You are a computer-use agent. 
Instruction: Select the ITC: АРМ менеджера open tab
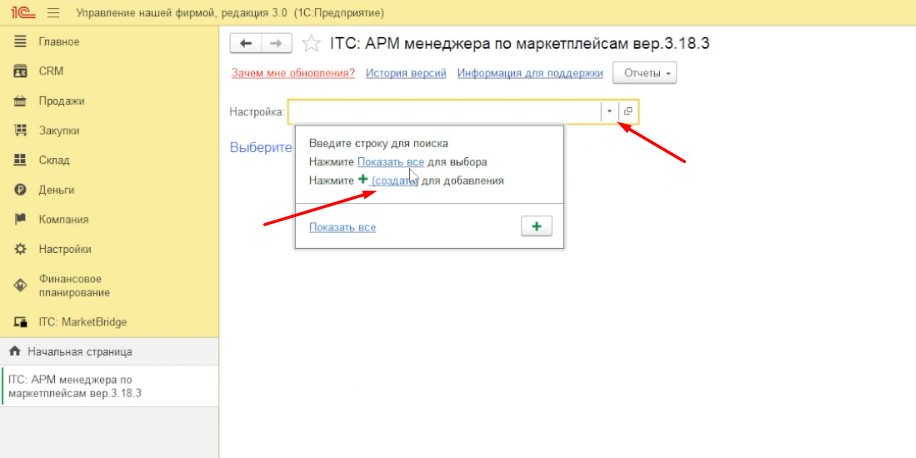click(x=109, y=386)
